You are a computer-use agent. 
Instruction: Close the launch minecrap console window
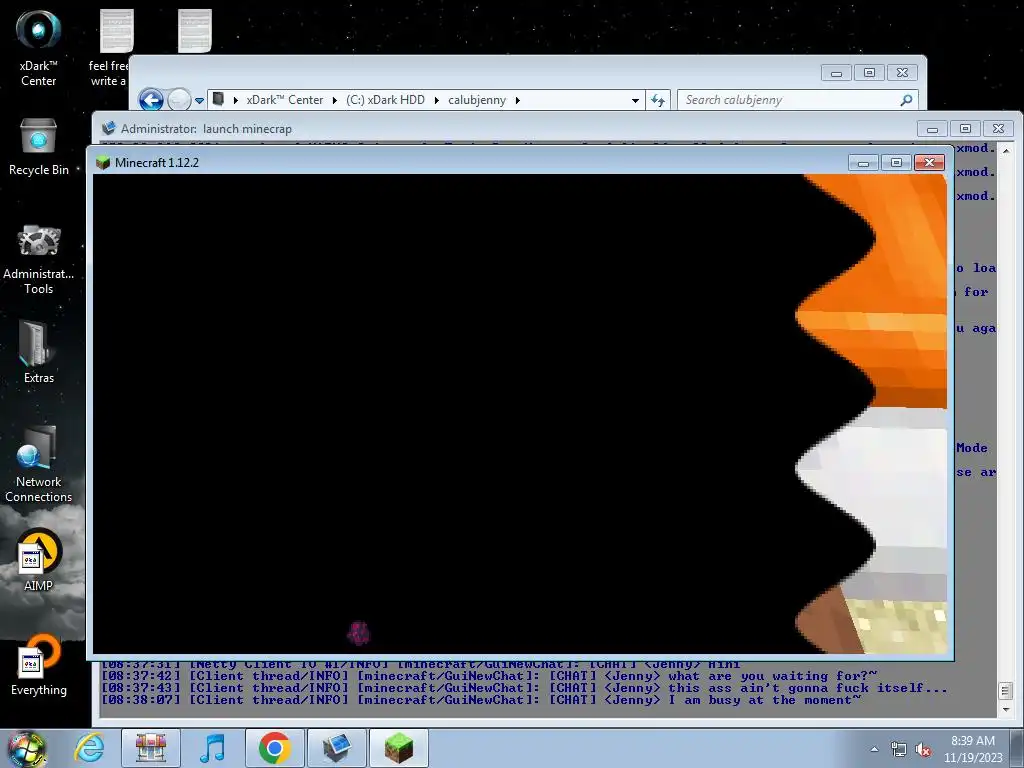(999, 129)
